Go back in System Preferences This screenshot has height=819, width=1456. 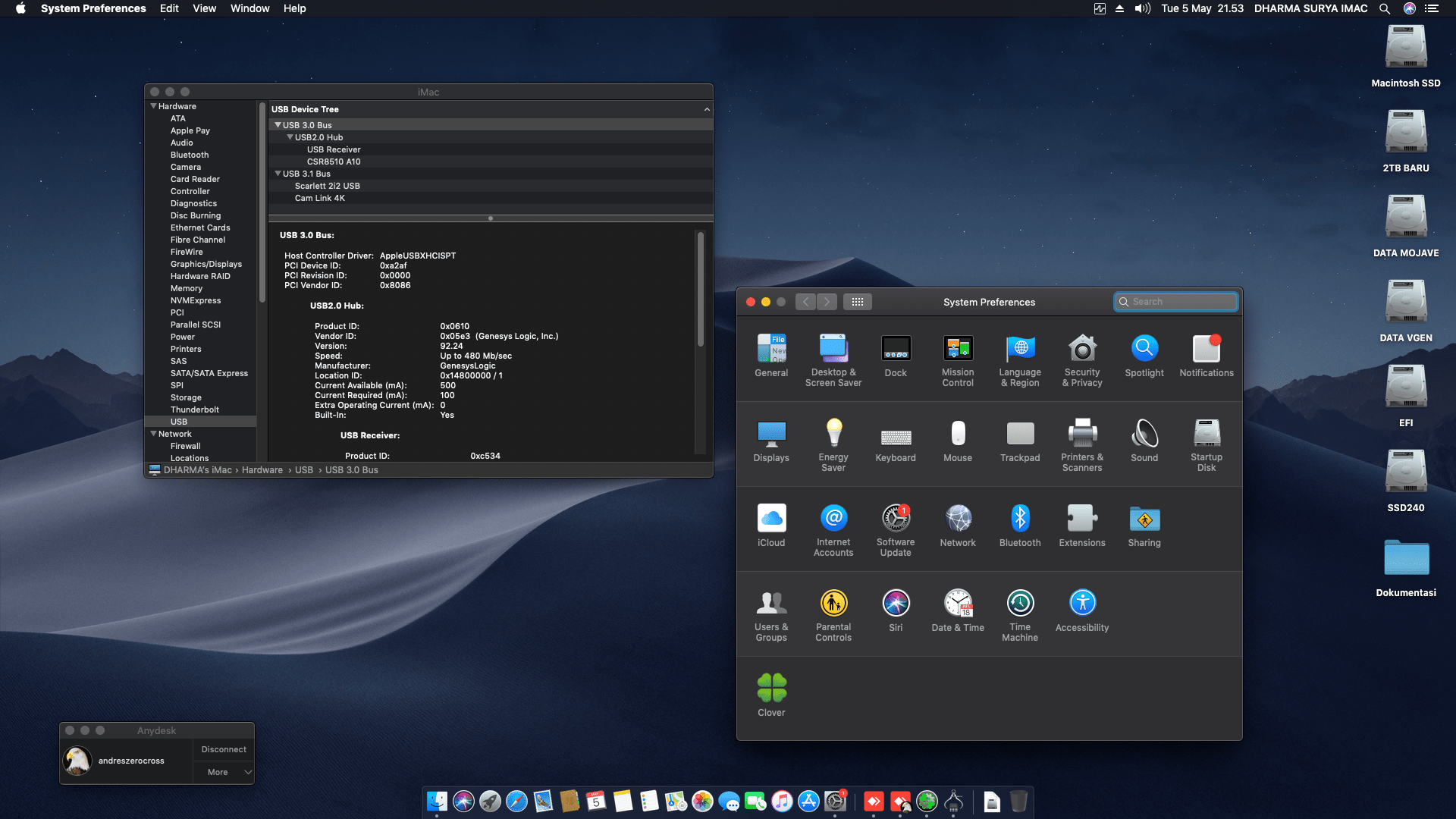tap(805, 302)
